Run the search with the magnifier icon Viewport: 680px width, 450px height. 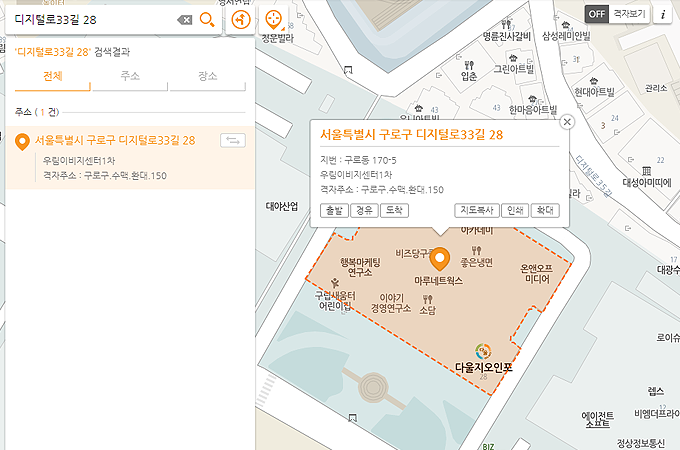pos(207,20)
